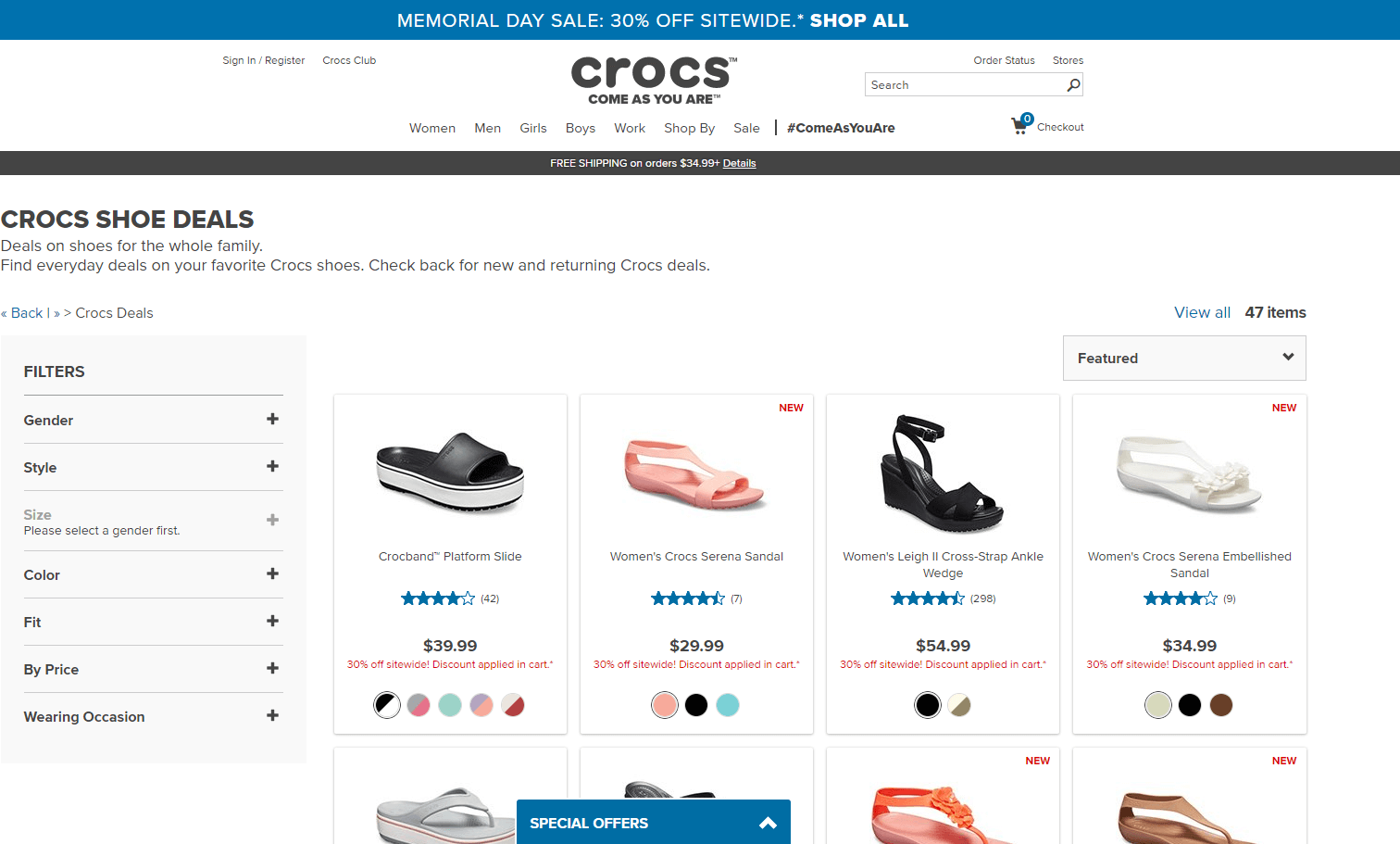This screenshot has height=844, width=1400.
Task: Select pink swatch for Serena Sandal
Action: point(665,705)
